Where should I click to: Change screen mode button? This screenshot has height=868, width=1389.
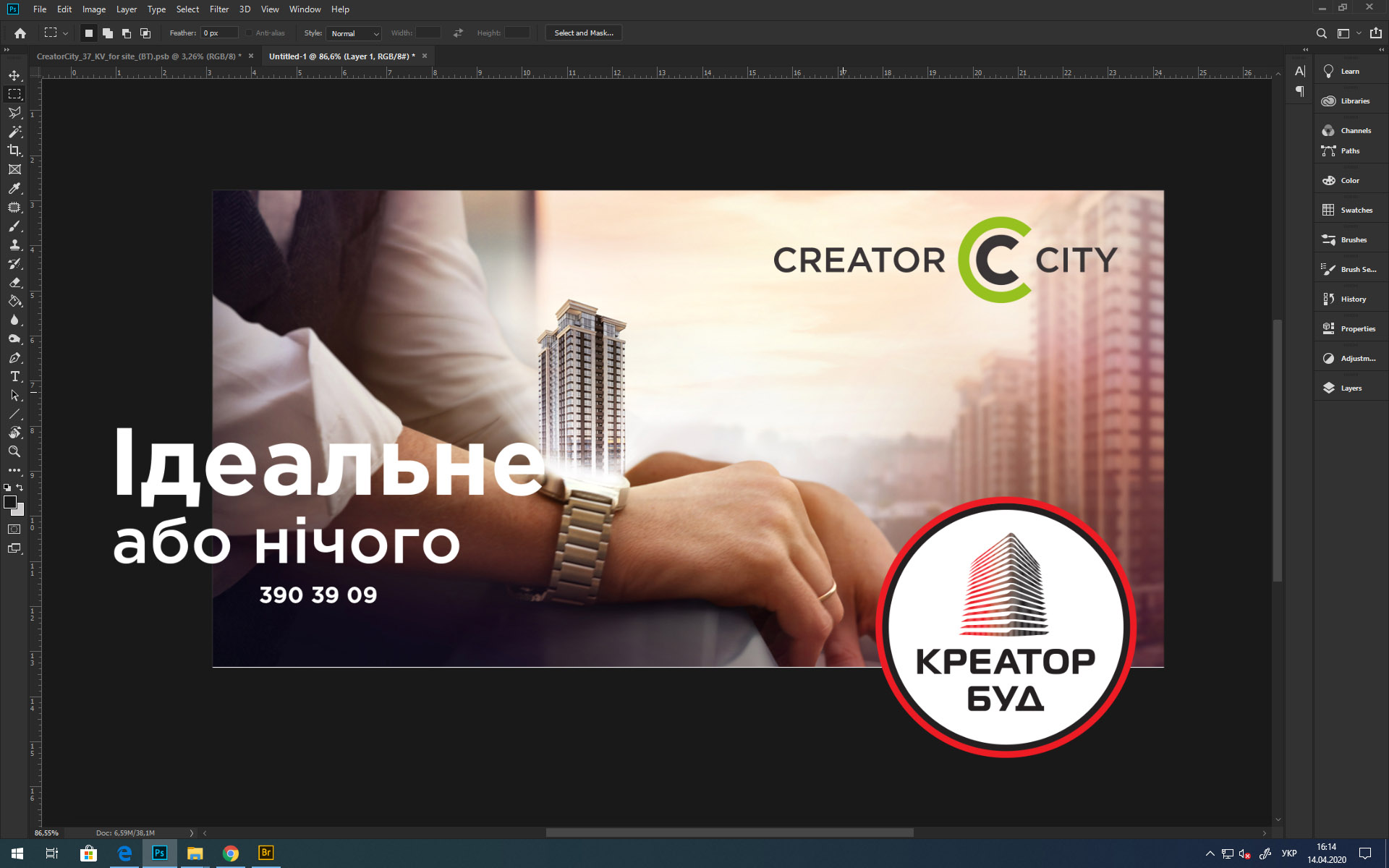click(x=14, y=548)
